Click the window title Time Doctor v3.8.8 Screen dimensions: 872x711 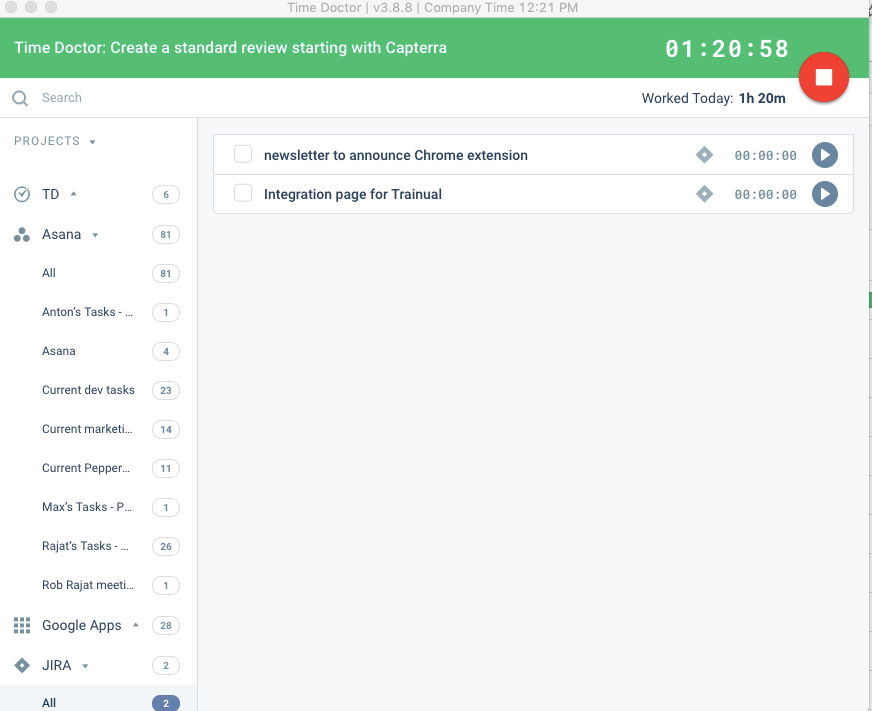tap(432, 8)
